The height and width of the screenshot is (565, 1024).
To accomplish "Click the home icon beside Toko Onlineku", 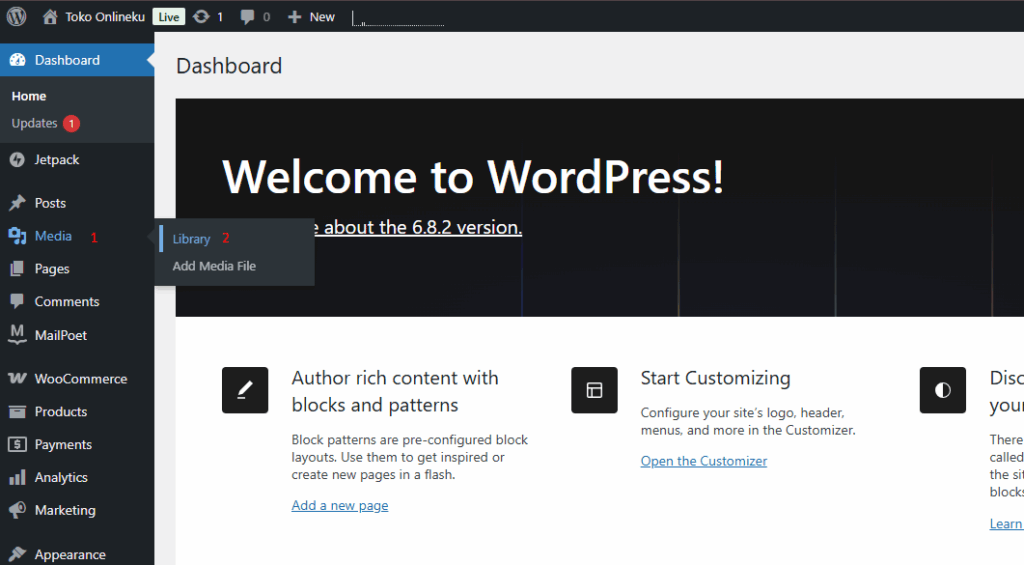I will 50,17.
